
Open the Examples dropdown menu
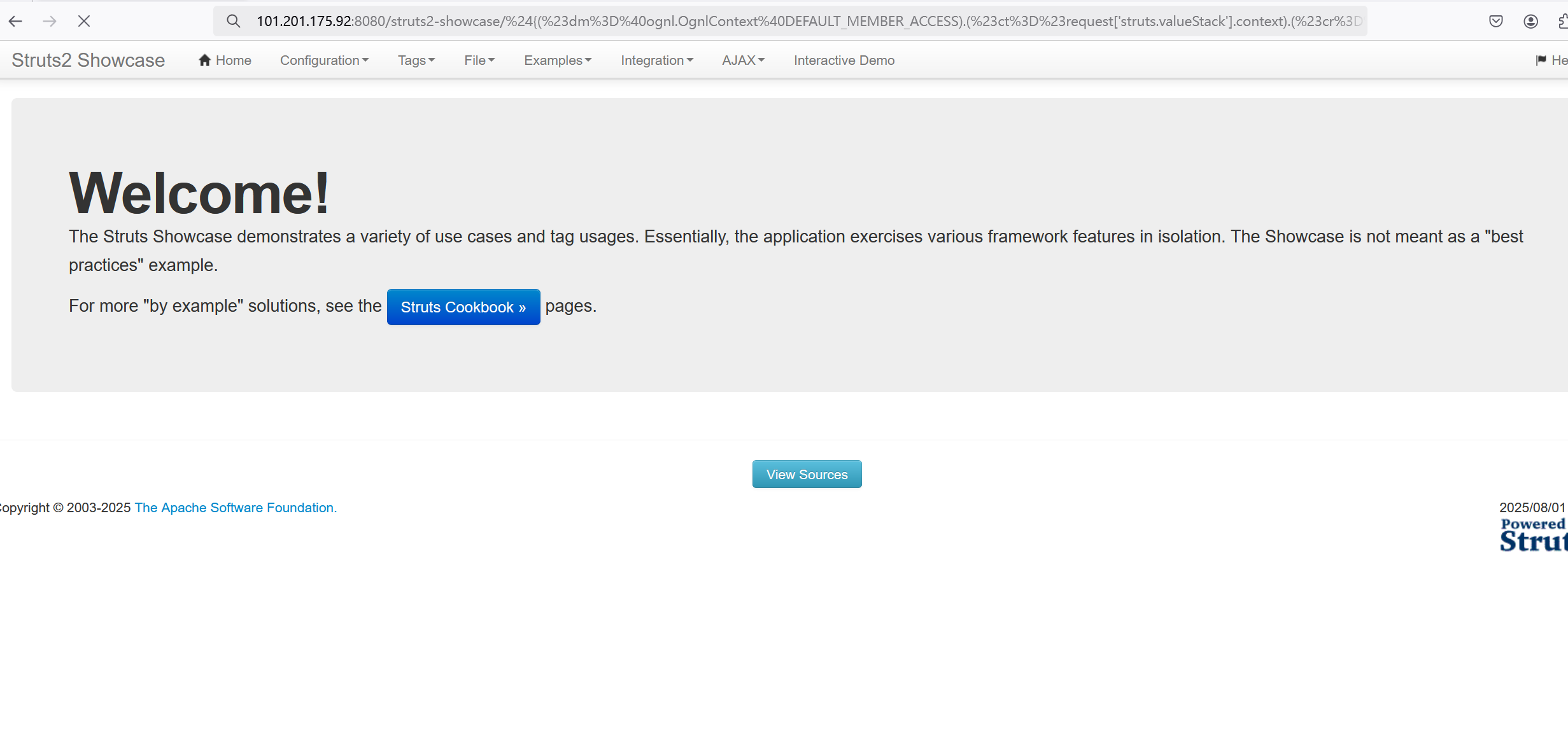pyautogui.click(x=558, y=60)
